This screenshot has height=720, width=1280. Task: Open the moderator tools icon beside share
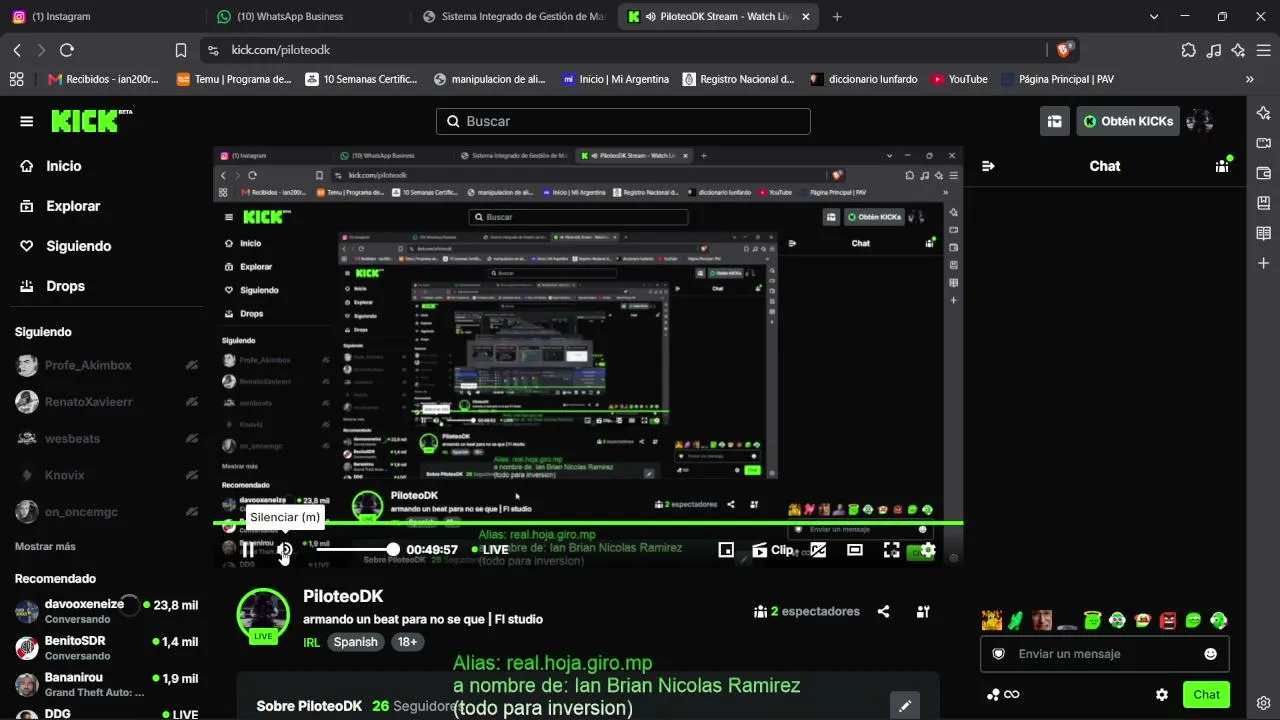(923, 611)
